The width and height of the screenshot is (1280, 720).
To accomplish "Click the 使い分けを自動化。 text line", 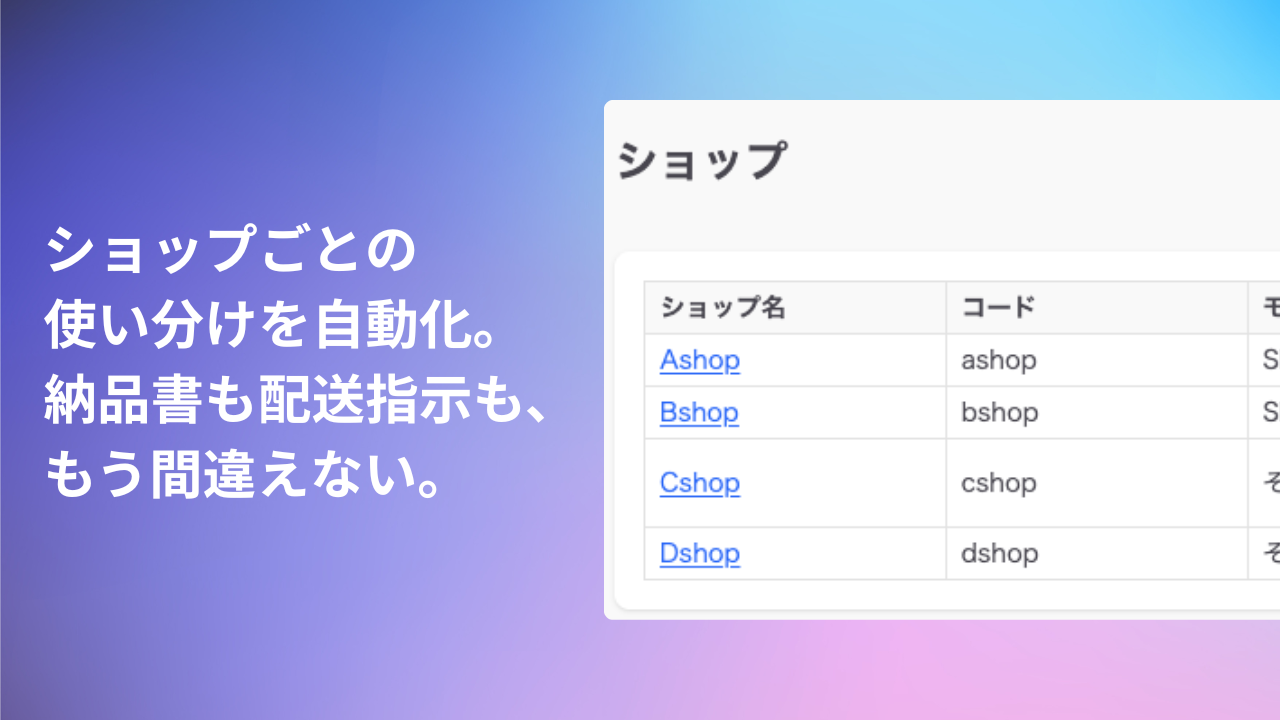I will click(270, 327).
